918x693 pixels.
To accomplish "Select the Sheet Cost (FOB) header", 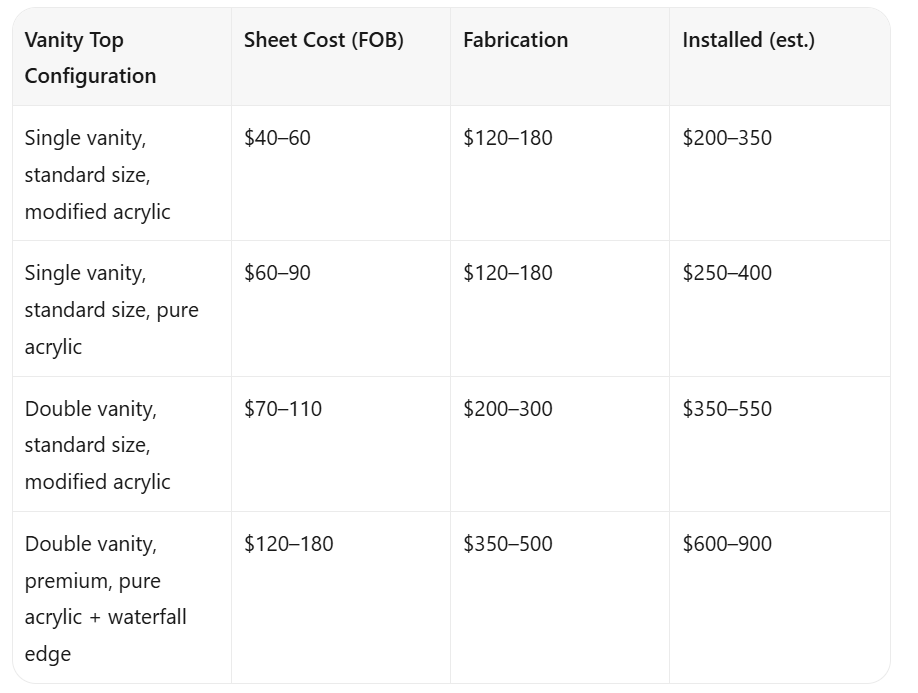I will tap(324, 40).
